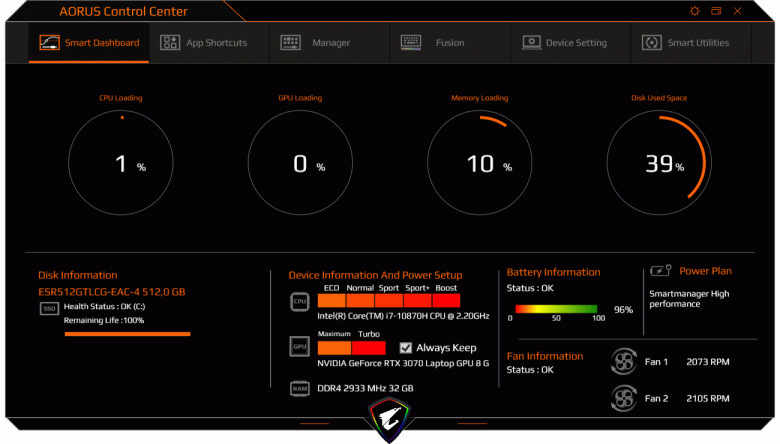This screenshot has height=444, width=780.
Task: Click the Fan Information heading
Action: click(x=545, y=356)
